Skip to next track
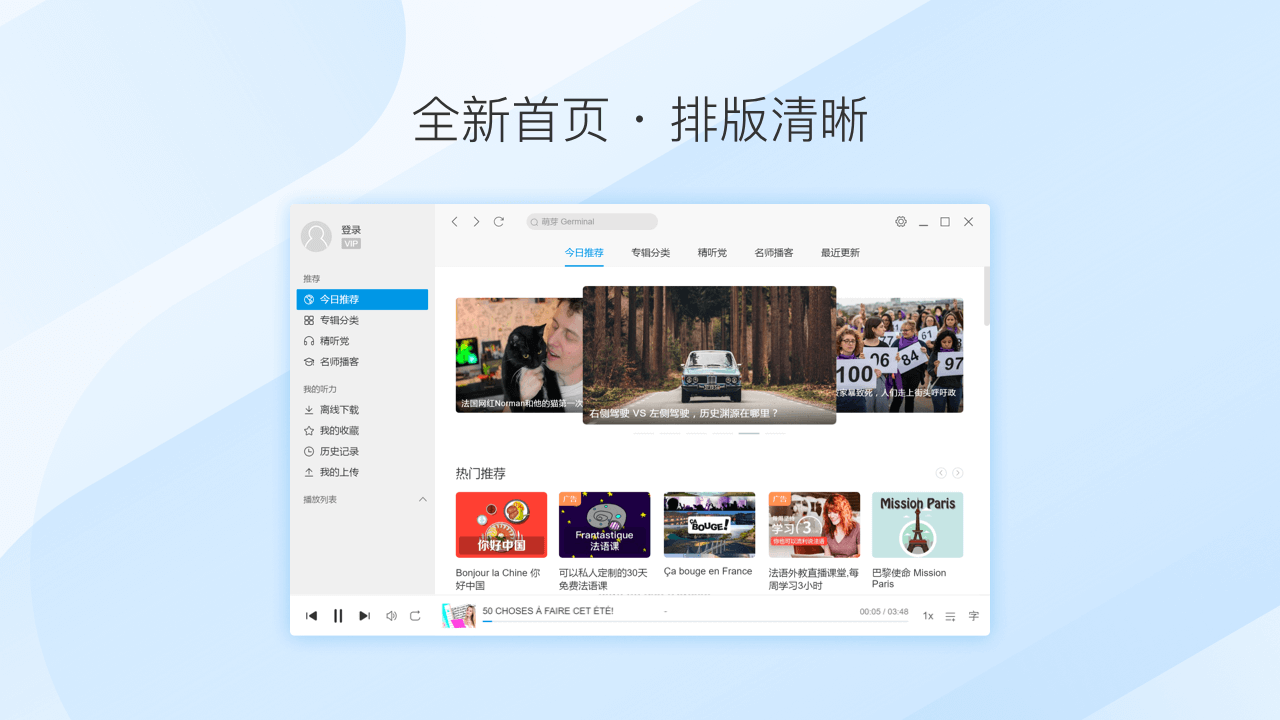 tap(364, 616)
